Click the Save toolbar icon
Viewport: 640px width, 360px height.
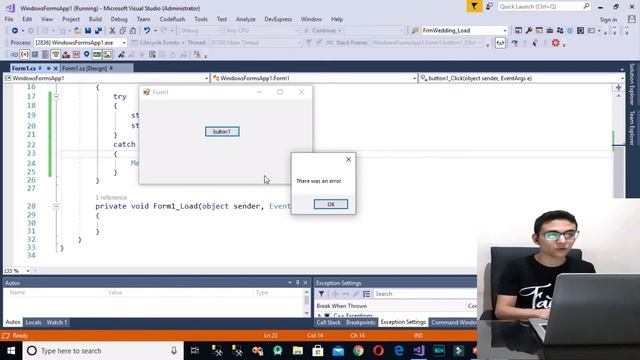88,31
